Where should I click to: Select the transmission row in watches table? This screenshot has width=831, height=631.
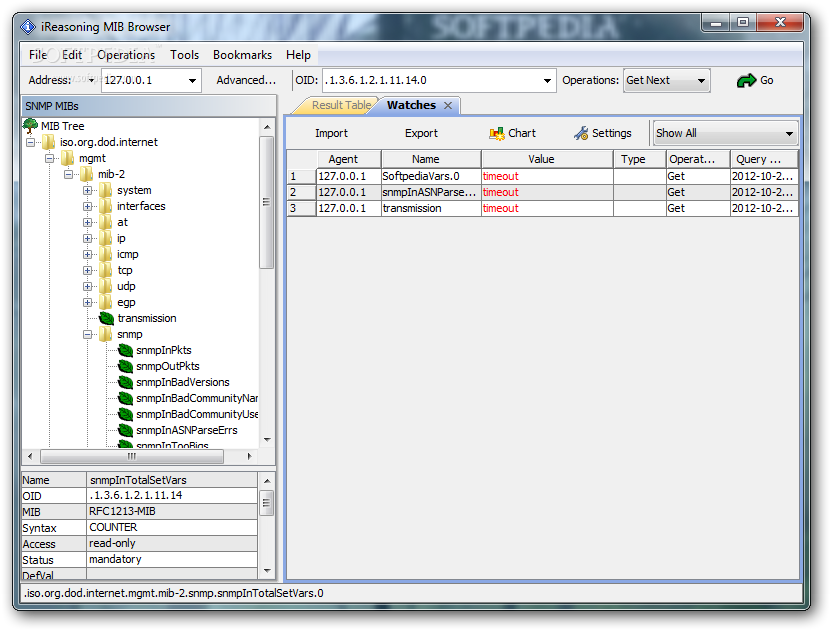(x=543, y=208)
